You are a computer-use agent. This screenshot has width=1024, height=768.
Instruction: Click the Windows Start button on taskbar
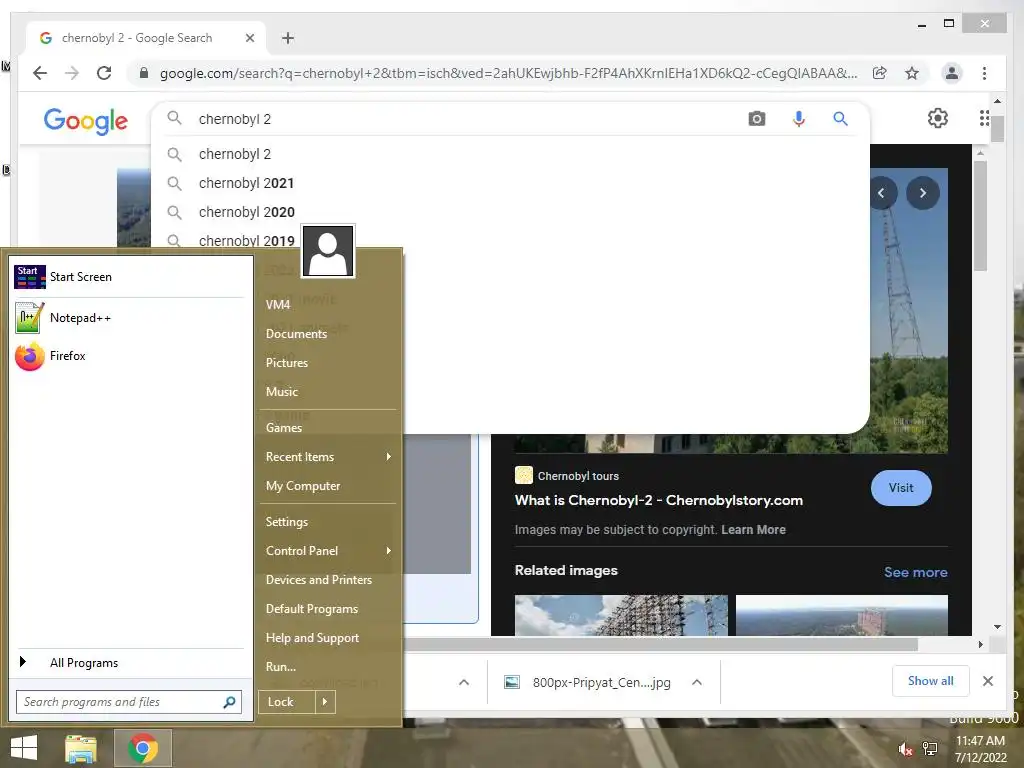[x=24, y=748]
